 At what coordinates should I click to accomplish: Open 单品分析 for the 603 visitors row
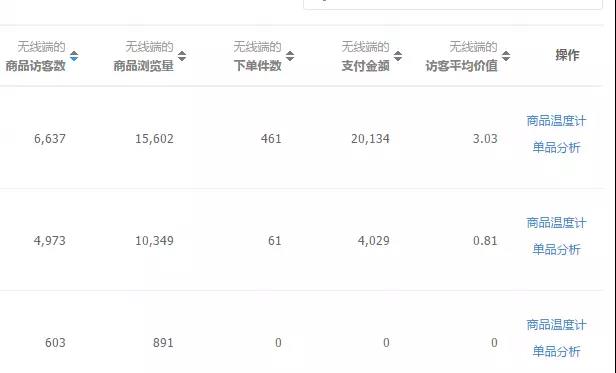point(556,351)
